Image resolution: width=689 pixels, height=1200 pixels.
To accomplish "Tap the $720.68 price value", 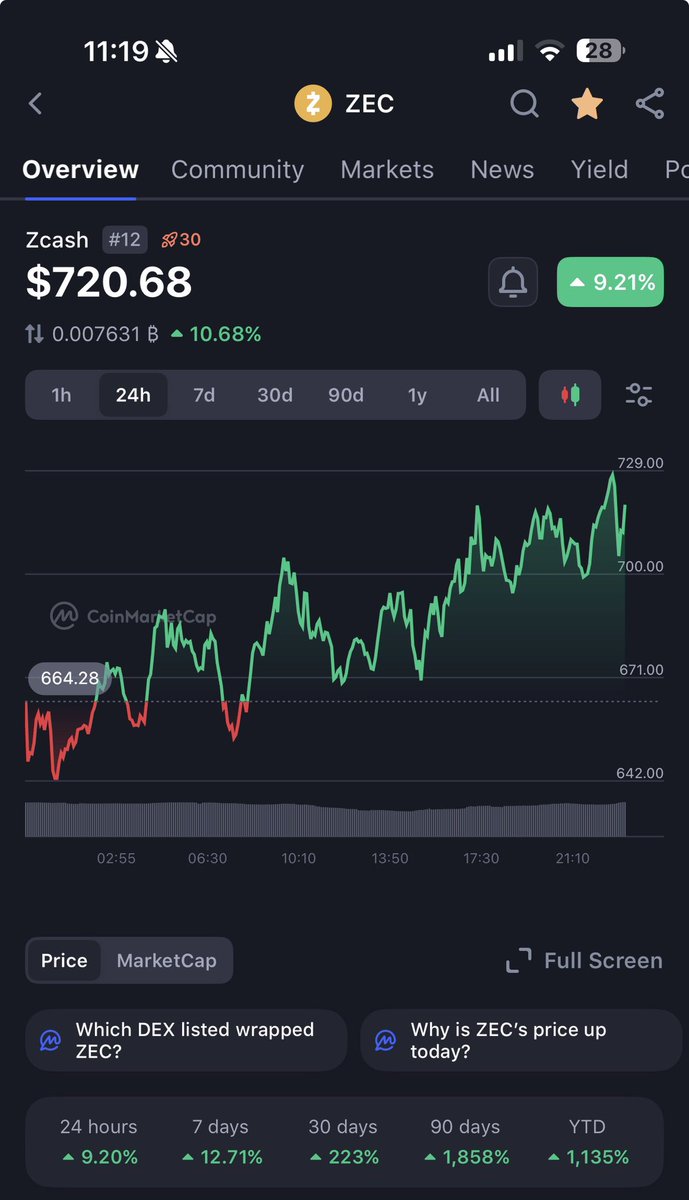I will point(109,283).
